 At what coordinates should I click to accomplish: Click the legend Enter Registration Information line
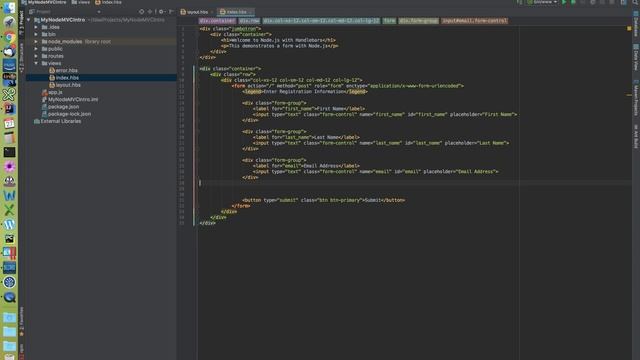tap(305, 92)
